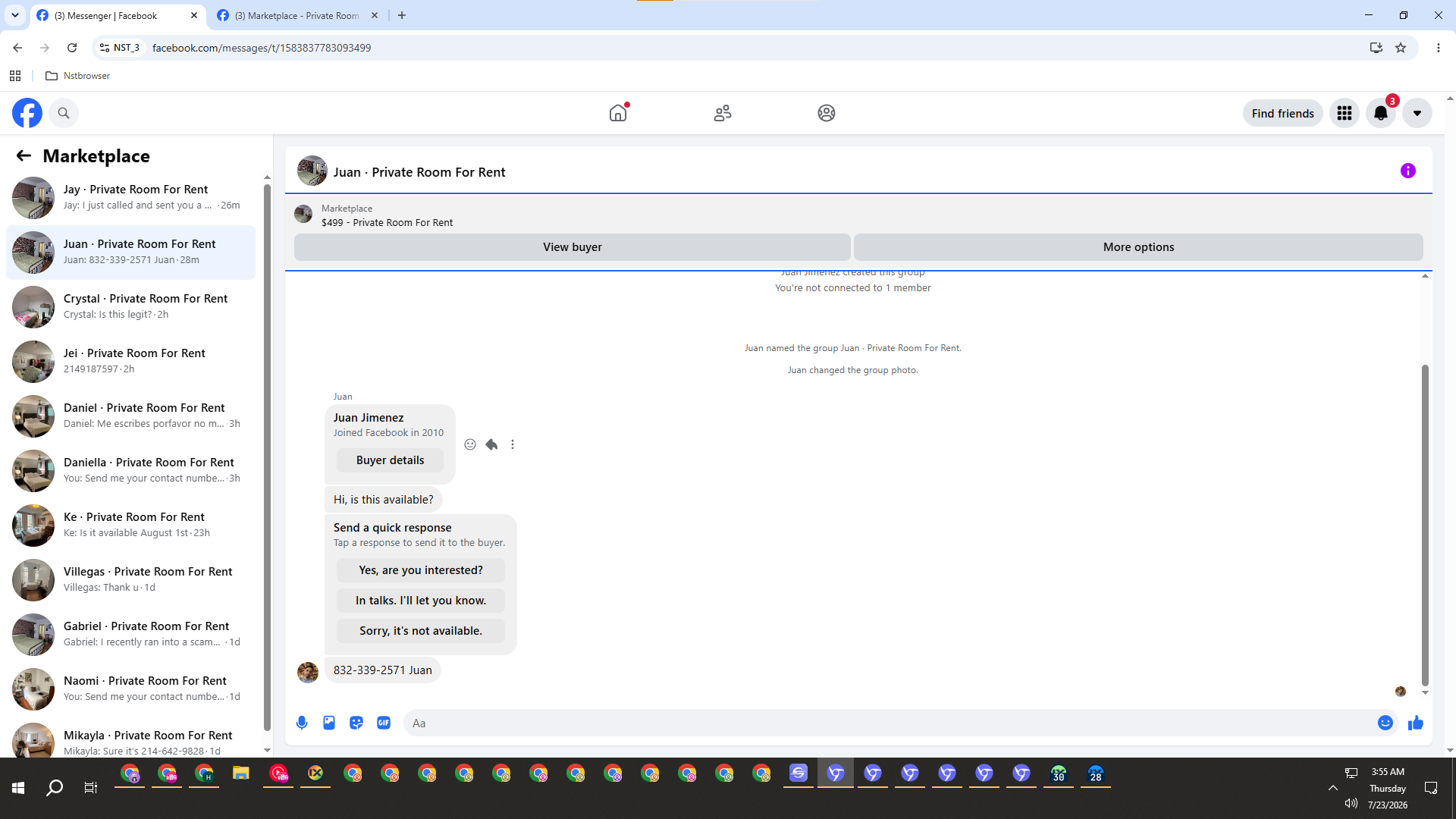
Task: Open the notifications bell
Action: [1381, 113]
